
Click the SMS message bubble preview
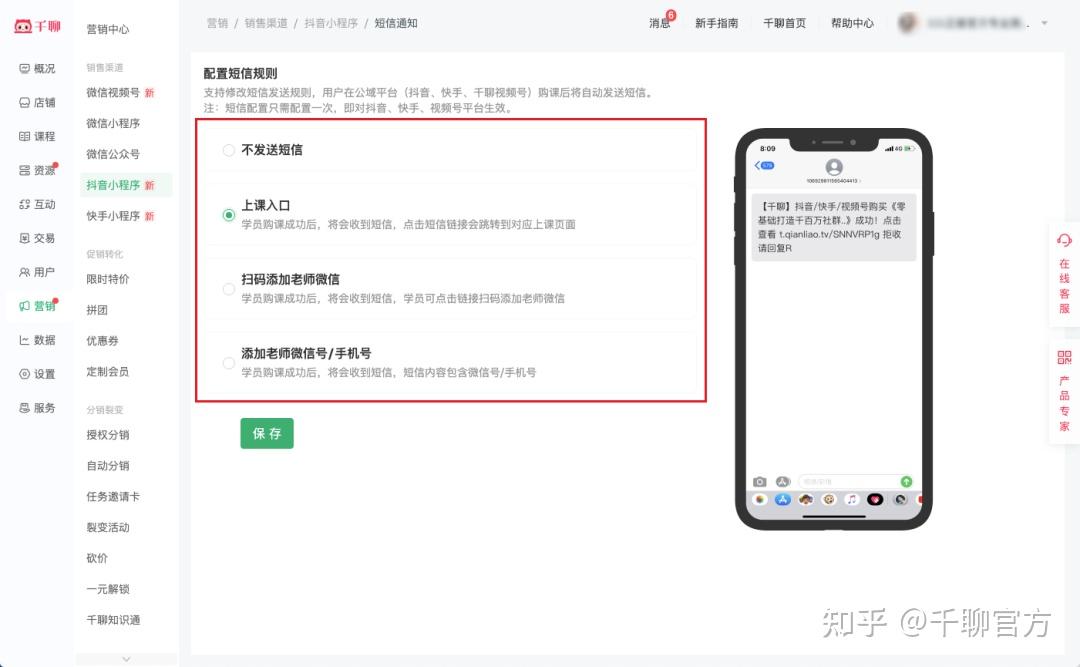click(x=833, y=227)
